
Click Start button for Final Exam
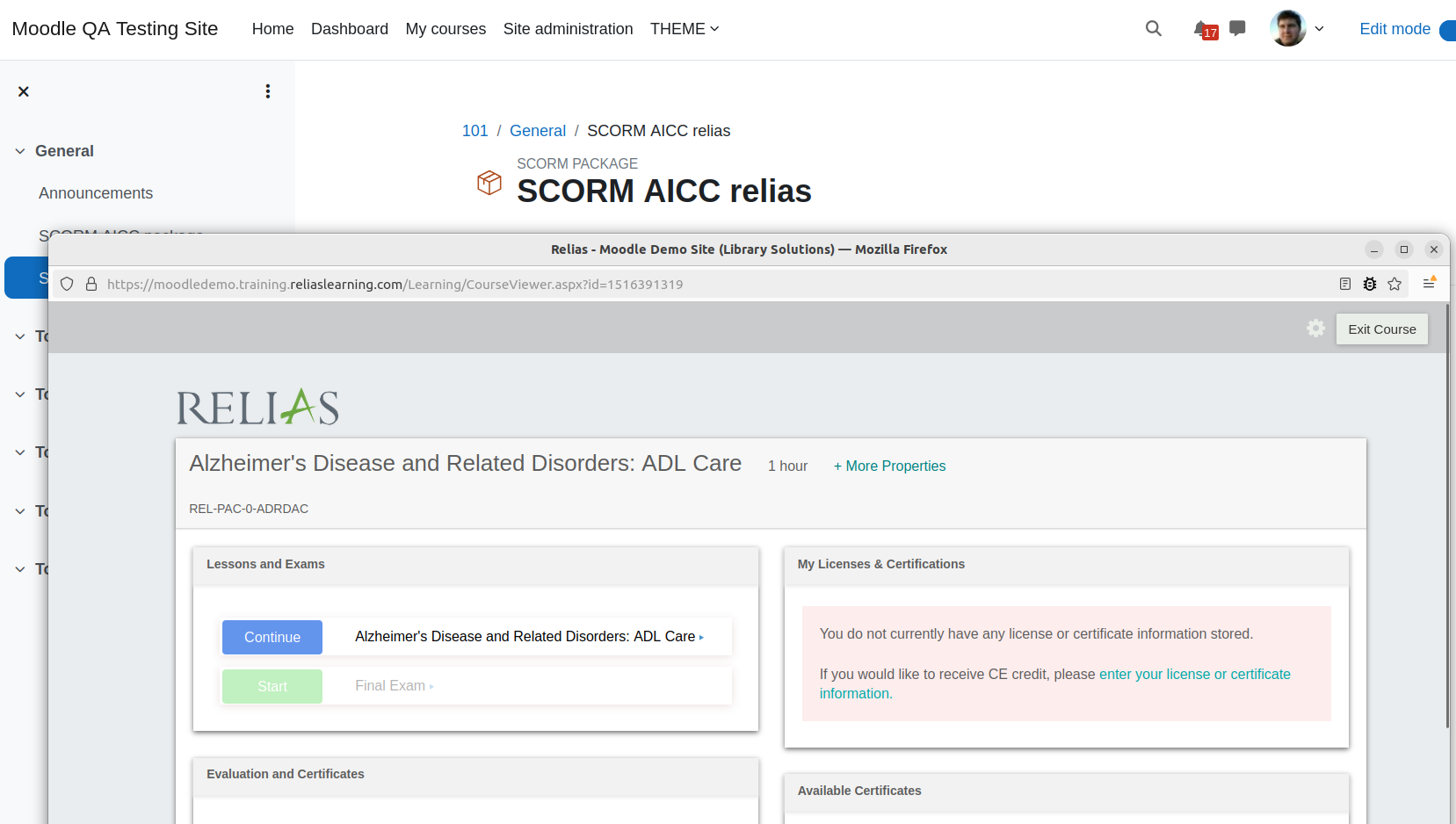pyautogui.click(x=272, y=686)
